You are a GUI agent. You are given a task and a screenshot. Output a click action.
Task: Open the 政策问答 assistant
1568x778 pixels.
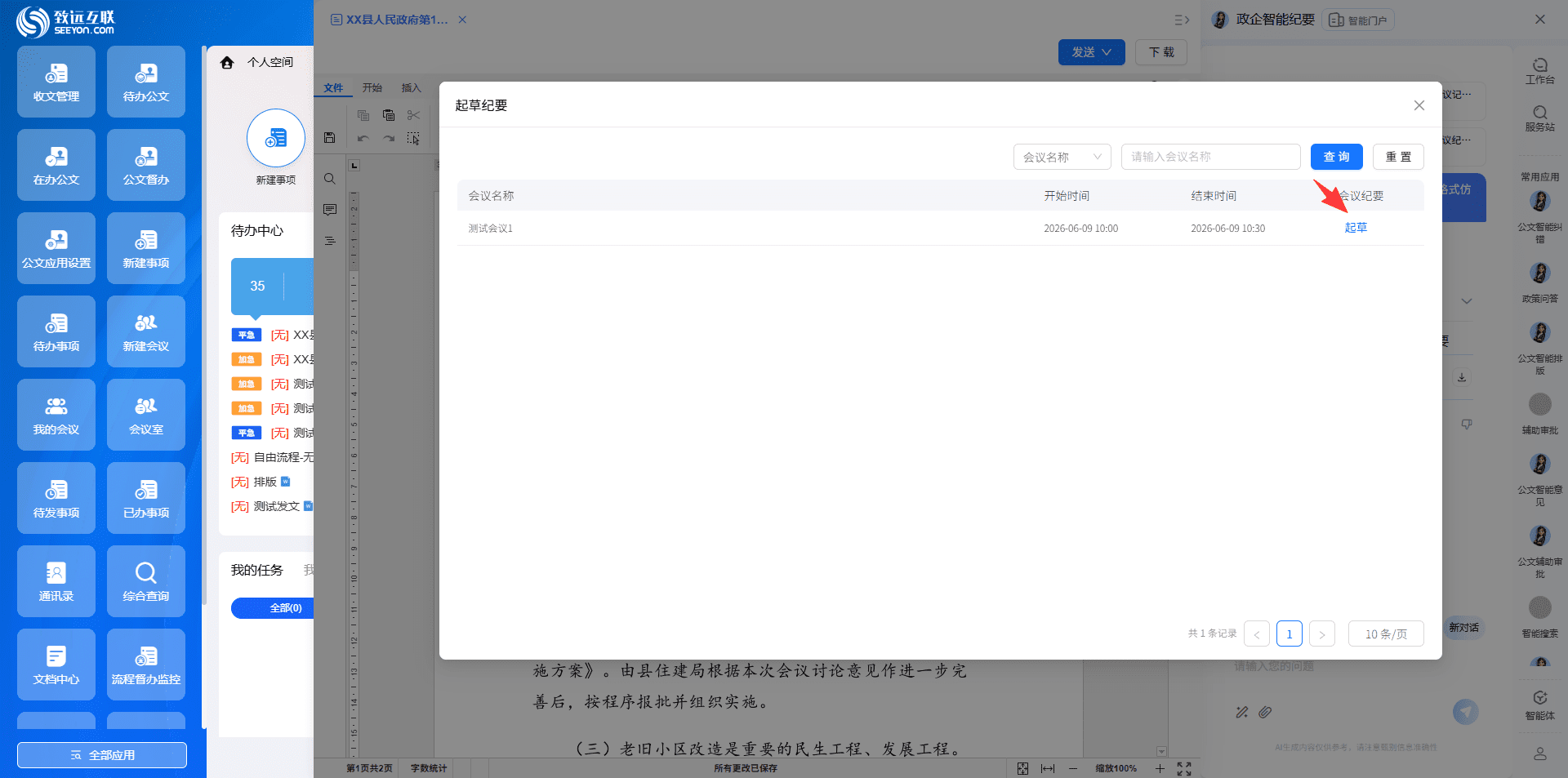point(1540,282)
